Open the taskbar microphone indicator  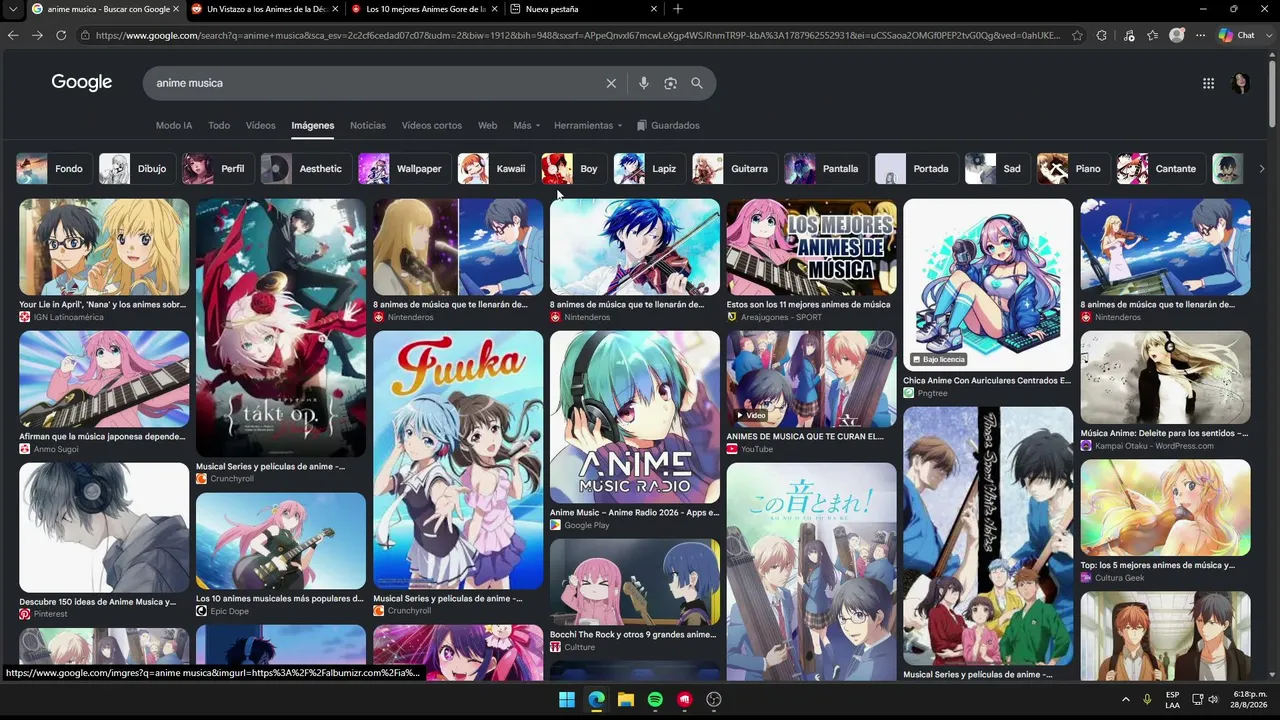click(1147, 699)
